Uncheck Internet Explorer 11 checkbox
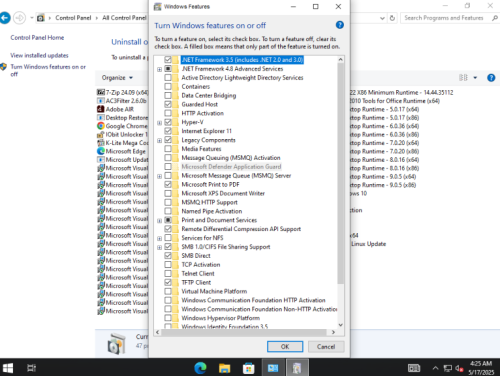Screen dimensions: 500x376 tap(168, 131)
